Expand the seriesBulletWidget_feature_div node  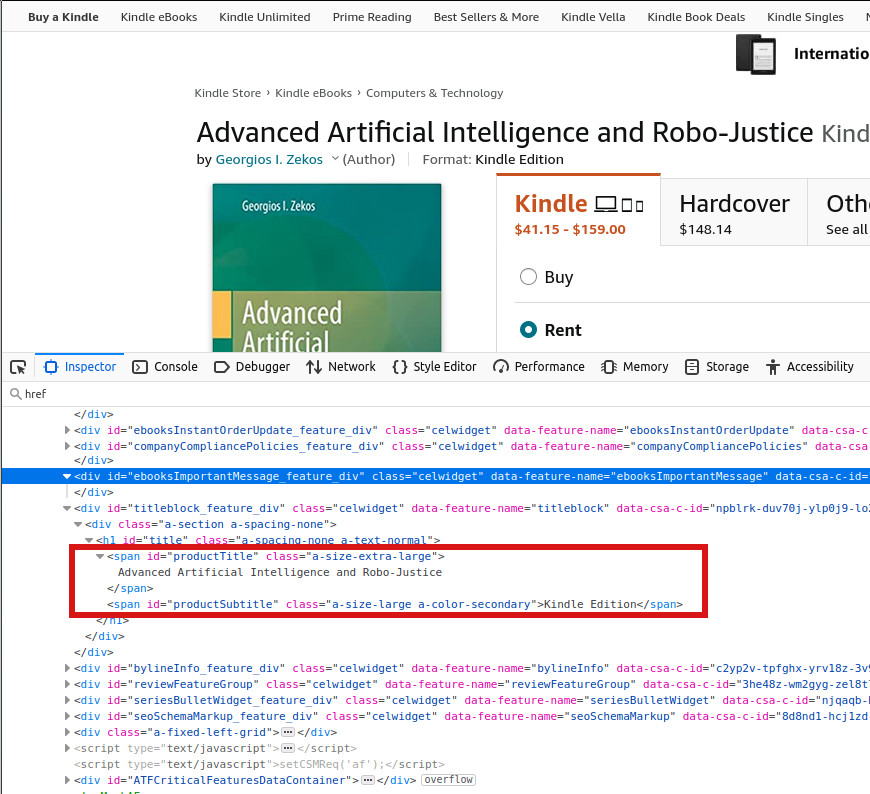[x=67, y=700]
